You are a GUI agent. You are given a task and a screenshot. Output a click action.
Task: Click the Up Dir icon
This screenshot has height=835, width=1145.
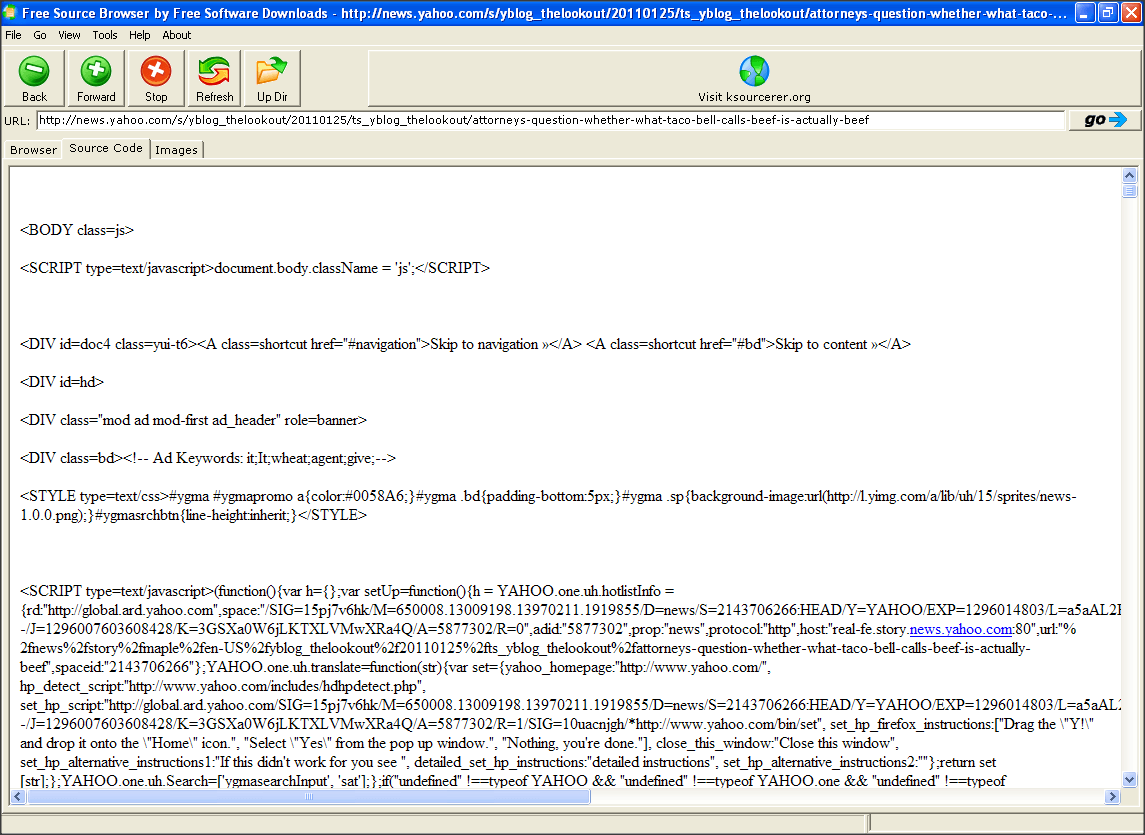click(271, 72)
